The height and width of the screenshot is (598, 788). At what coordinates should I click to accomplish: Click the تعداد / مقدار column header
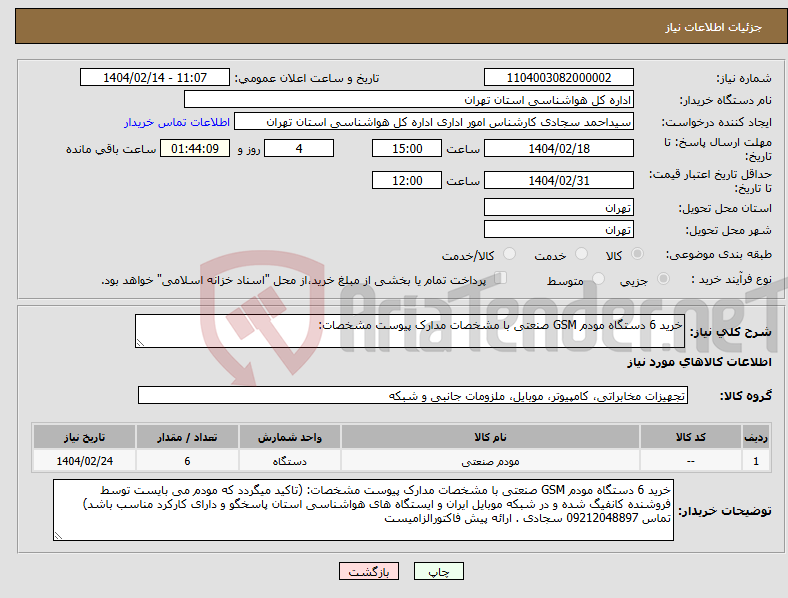[187, 437]
